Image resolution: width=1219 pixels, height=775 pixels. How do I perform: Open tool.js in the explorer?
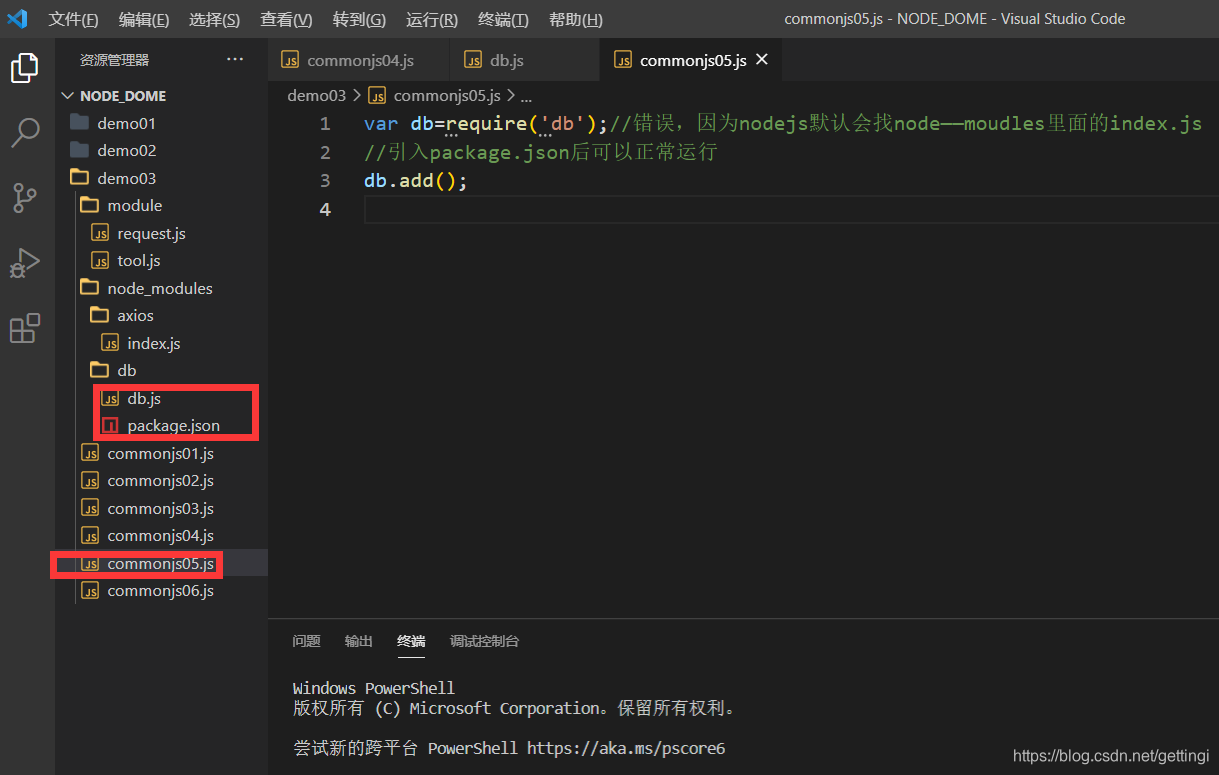(x=161, y=261)
